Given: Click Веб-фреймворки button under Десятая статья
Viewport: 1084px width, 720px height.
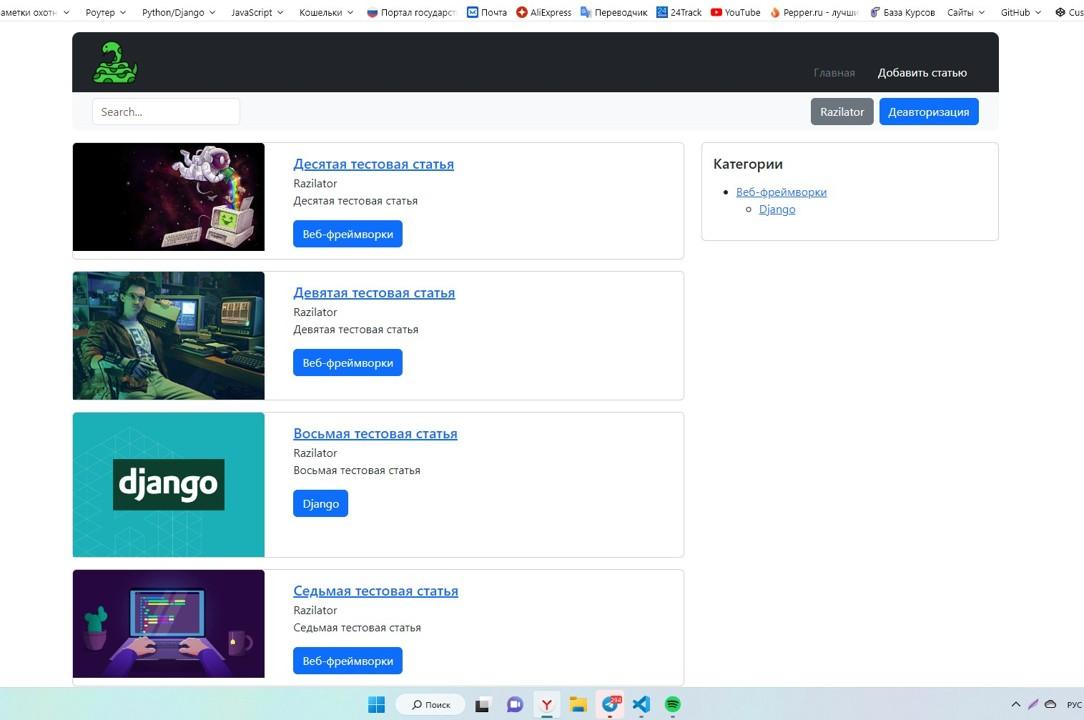Looking at the screenshot, I should click(x=348, y=234).
